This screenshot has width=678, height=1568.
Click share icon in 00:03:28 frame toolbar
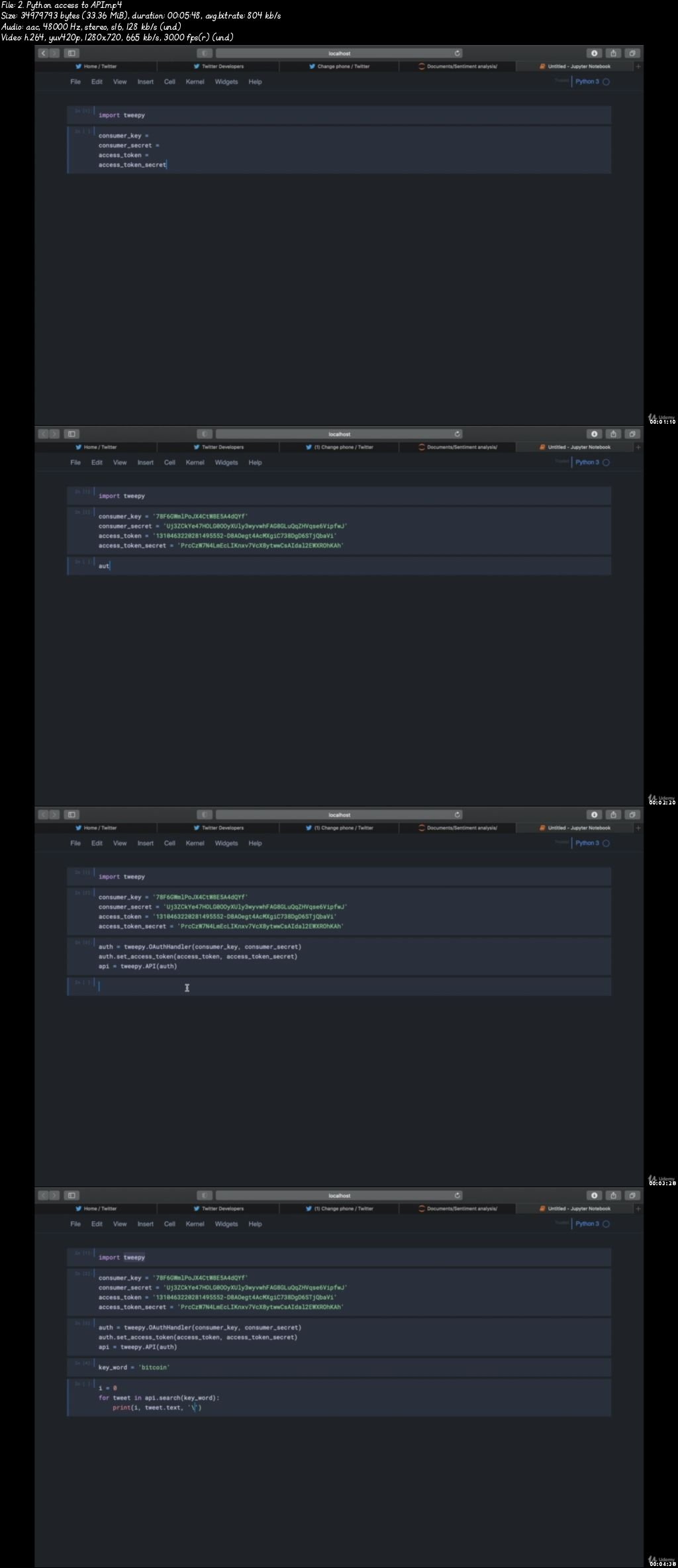pyautogui.click(x=613, y=814)
